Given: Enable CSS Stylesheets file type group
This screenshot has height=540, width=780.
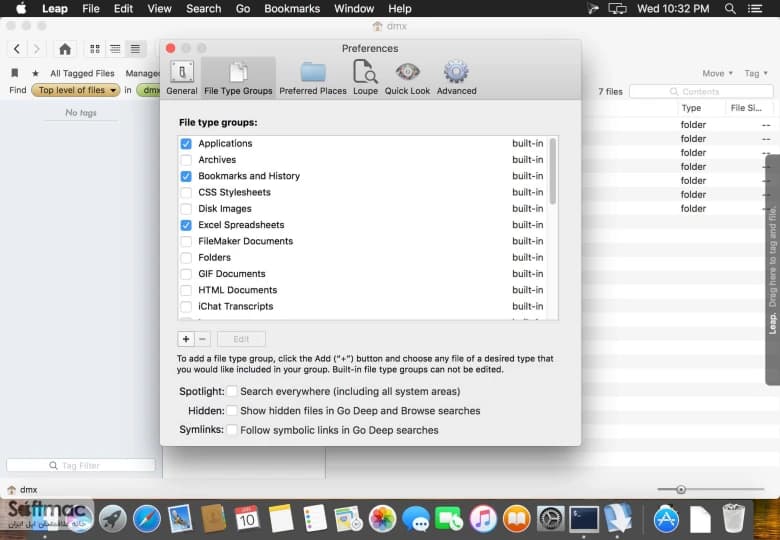Looking at the screenshot, I should pos(186,192).
